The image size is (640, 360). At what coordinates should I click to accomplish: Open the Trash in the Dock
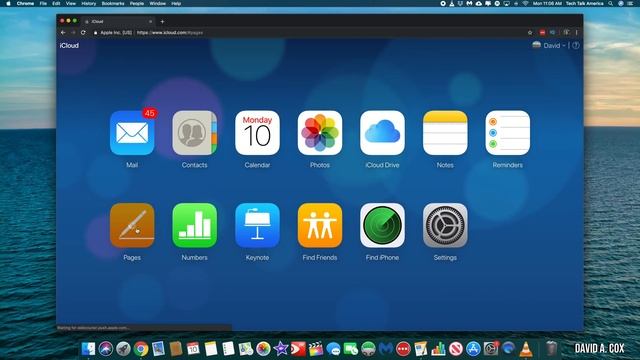[x=551, y=349]
